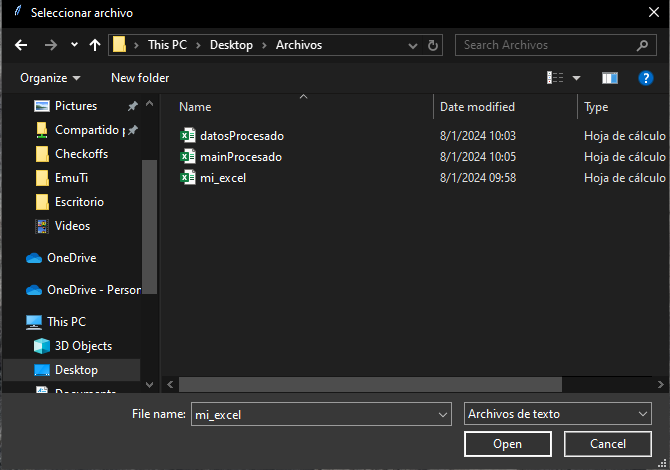
Task: Sort files by Name column
Action: point(195,107)
